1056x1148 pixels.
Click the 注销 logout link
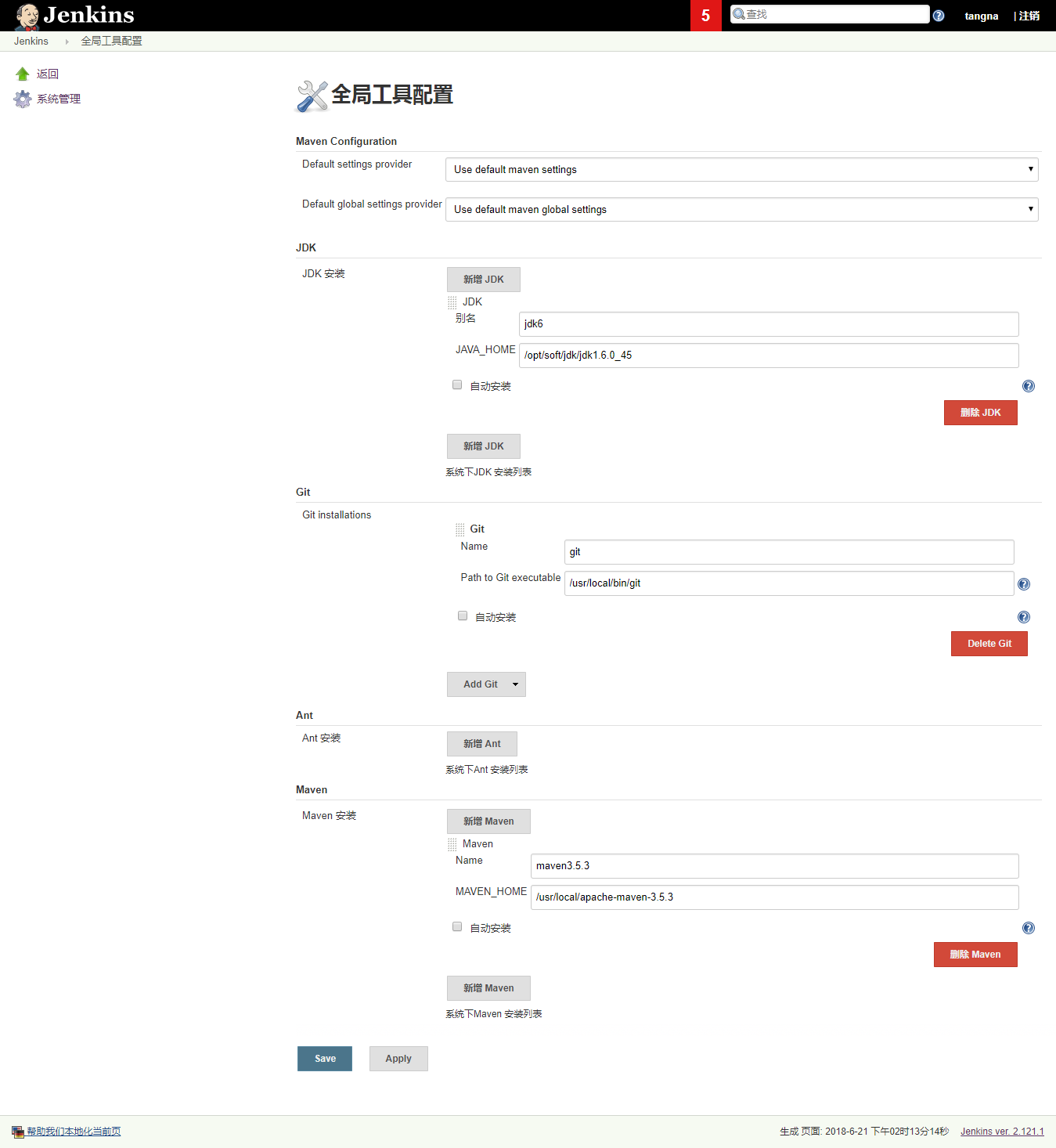(1029, 16)
